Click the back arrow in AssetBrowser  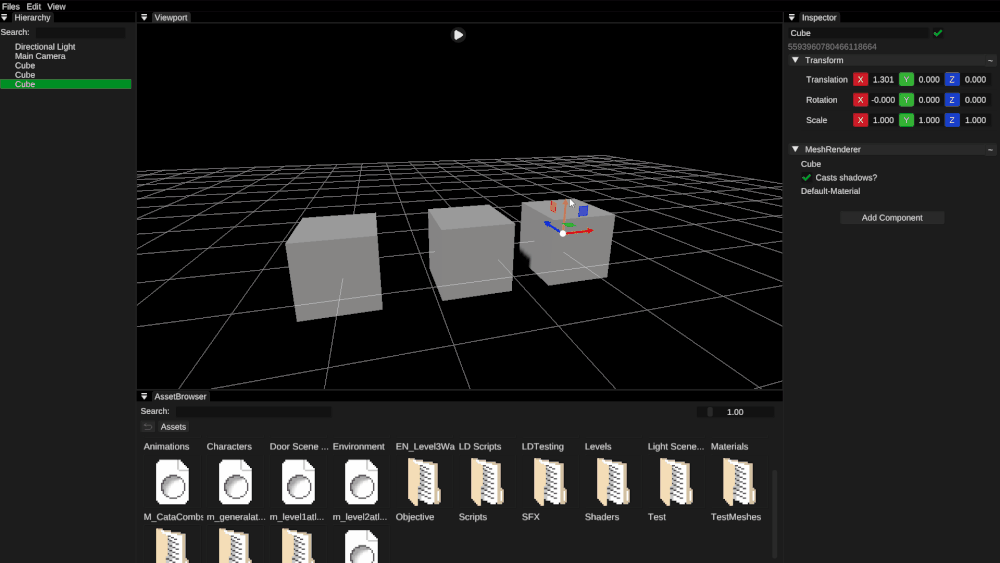point(148,427)
